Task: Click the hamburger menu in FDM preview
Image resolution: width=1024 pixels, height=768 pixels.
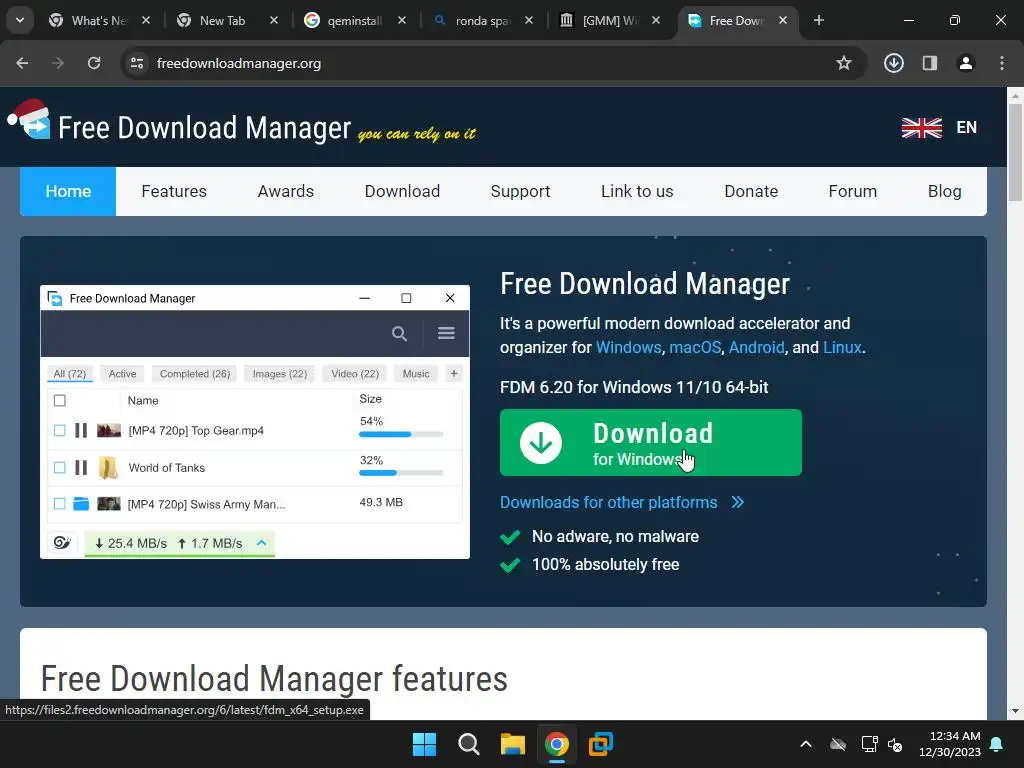Action: [x=446, y=333]
